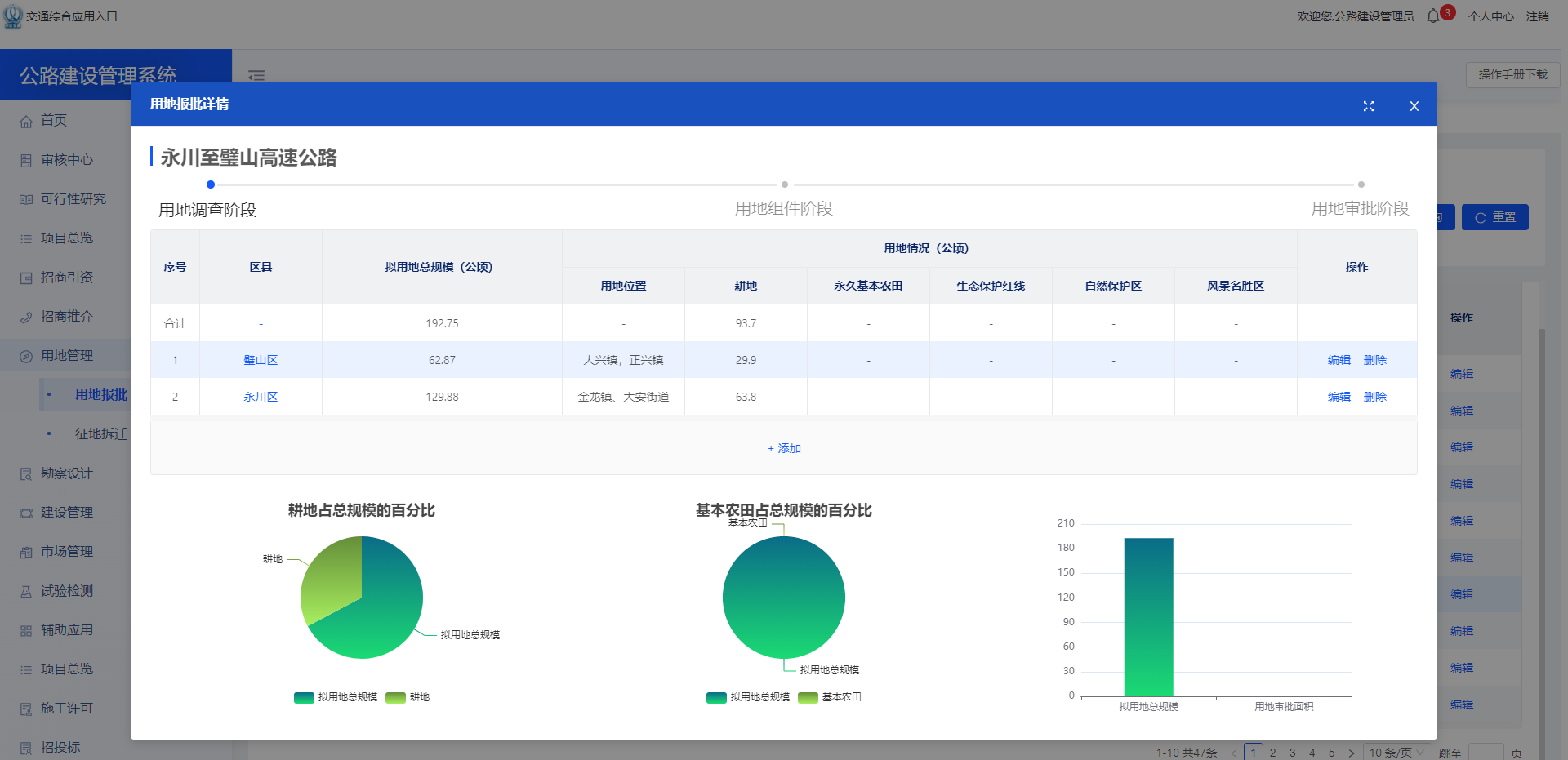1568x760 pixels.
Task: Click the 试验检测 flask icon
Action: (26, 591)
